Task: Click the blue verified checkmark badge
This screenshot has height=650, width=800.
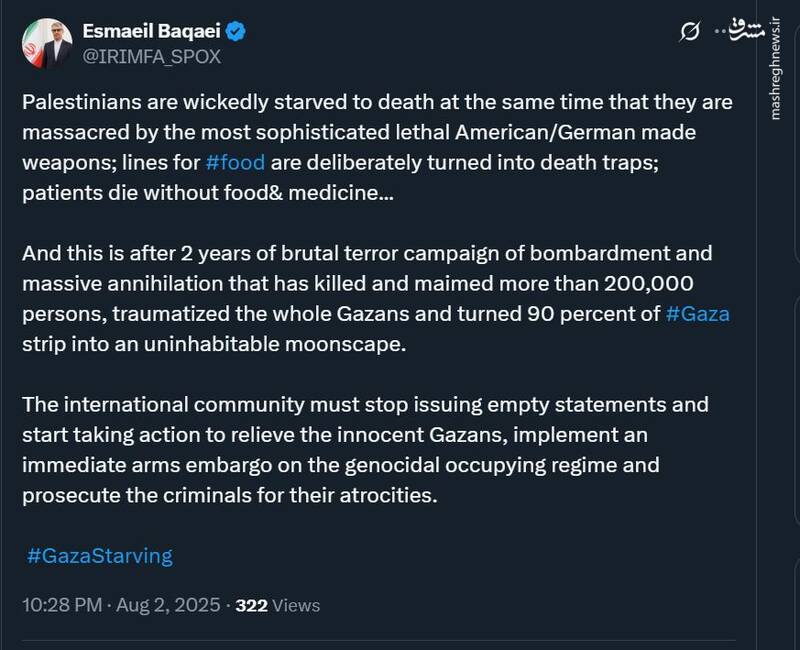Action: 236,32
